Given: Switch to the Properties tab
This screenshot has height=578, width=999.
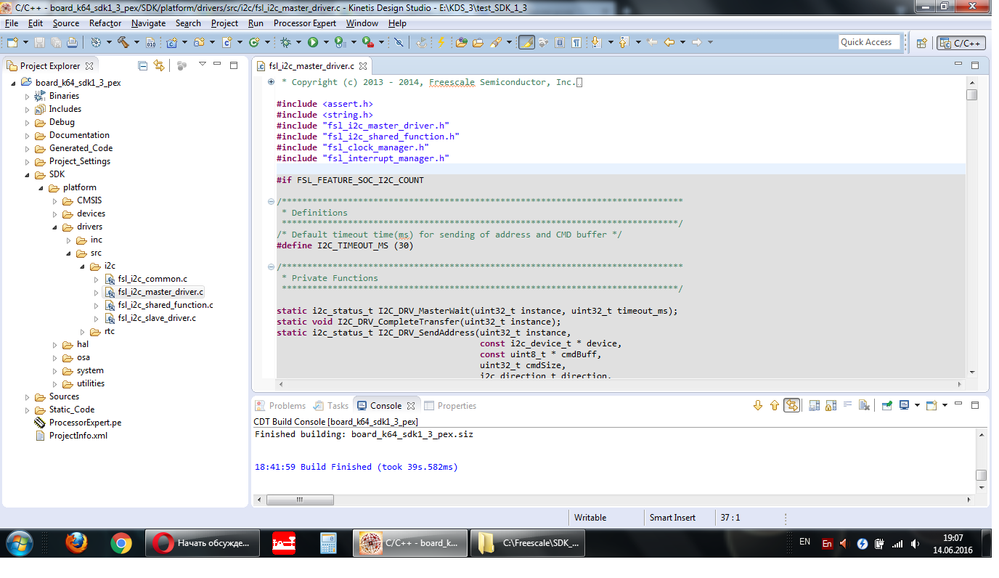Looking at the screenshot, I should 450,405.
